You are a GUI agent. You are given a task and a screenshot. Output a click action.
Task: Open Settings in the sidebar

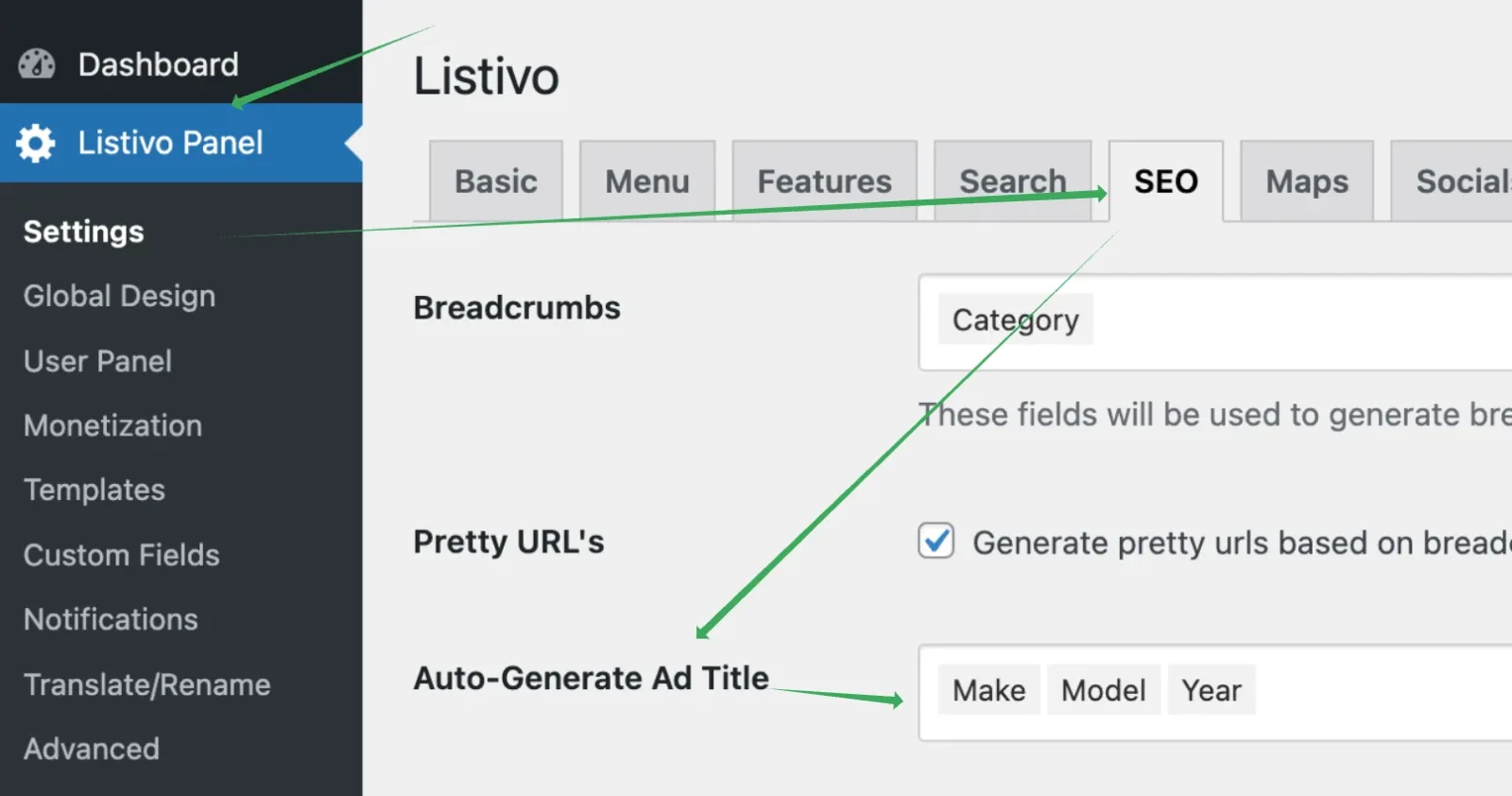pos(84,232)
